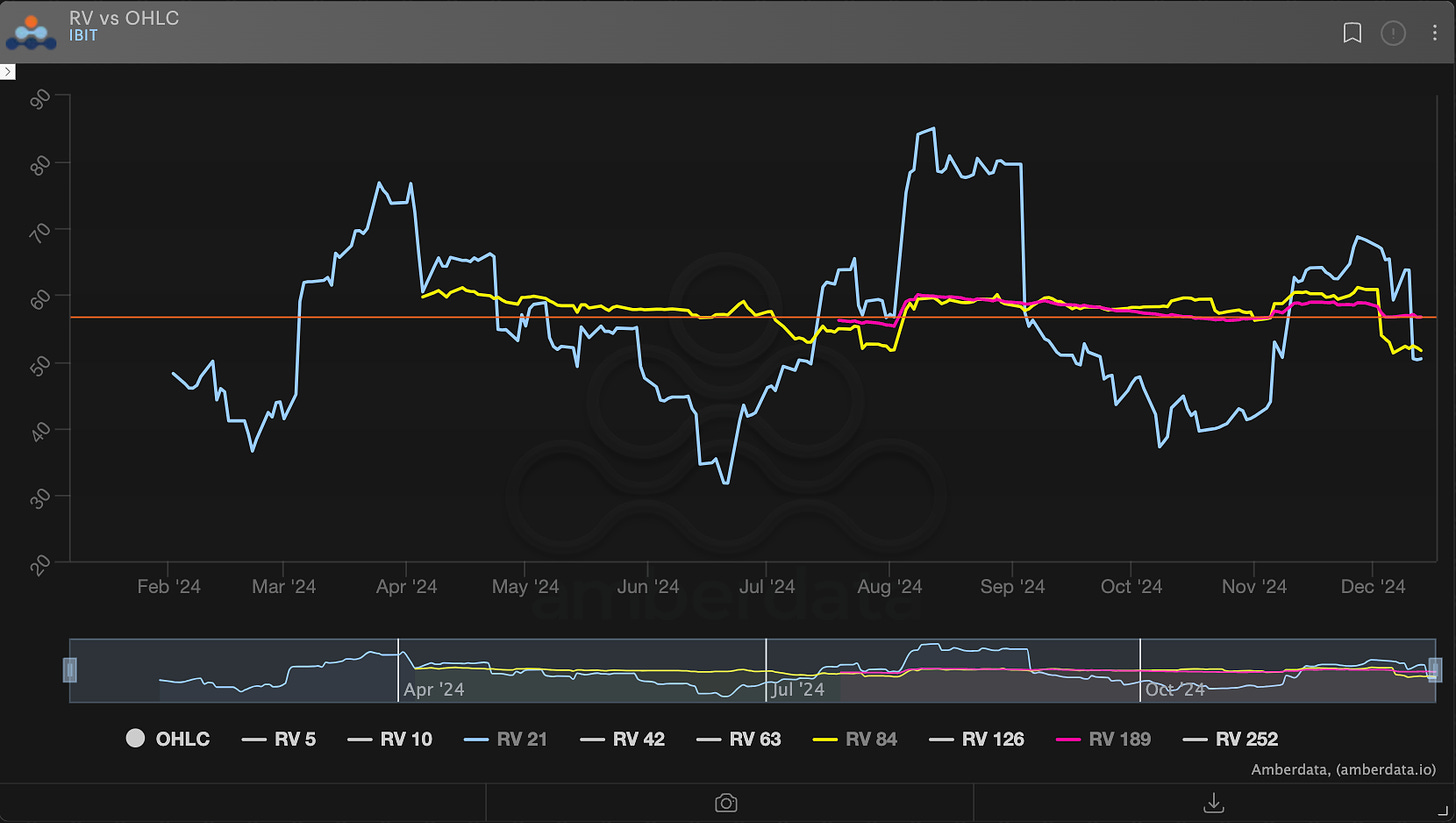
Task: Click the Apr '24 label in navigator
Action: [x=434, y=689]
